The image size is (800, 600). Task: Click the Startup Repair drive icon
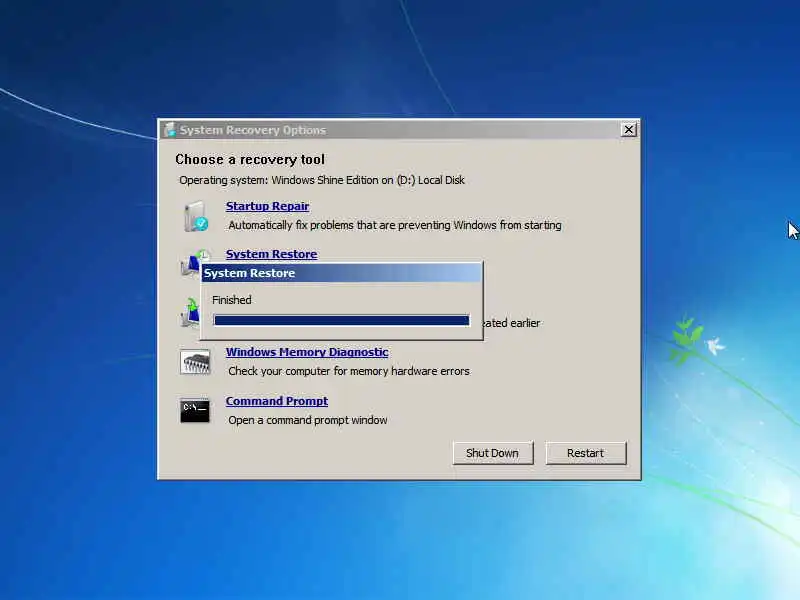pos(196,216)
